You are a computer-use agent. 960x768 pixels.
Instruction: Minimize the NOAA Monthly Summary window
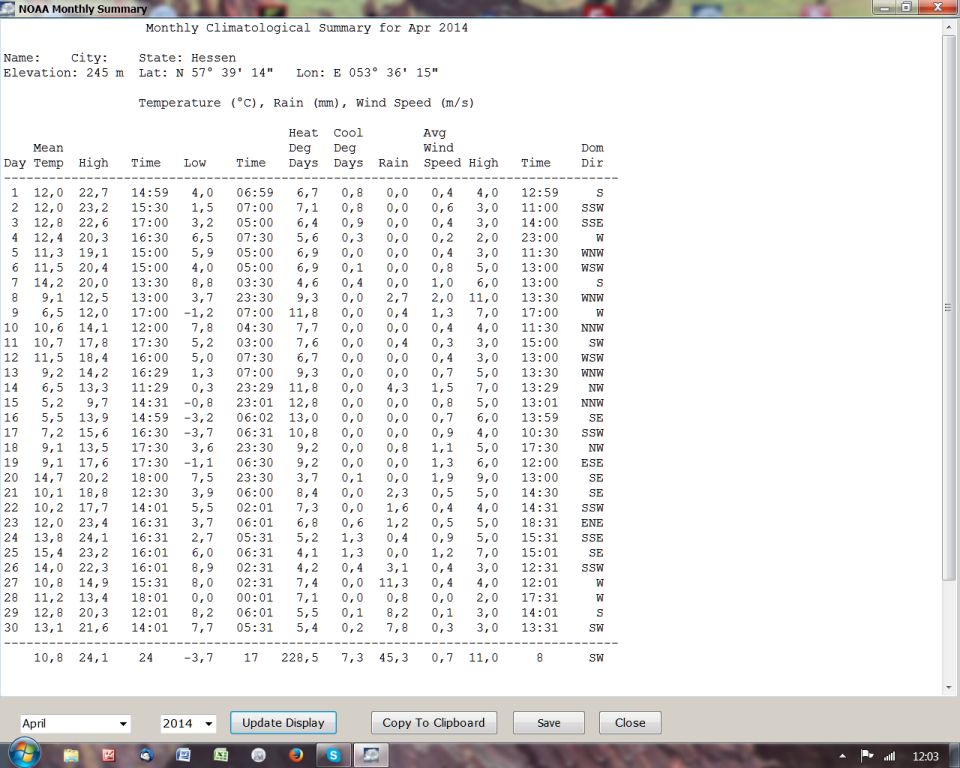point(884,8)
